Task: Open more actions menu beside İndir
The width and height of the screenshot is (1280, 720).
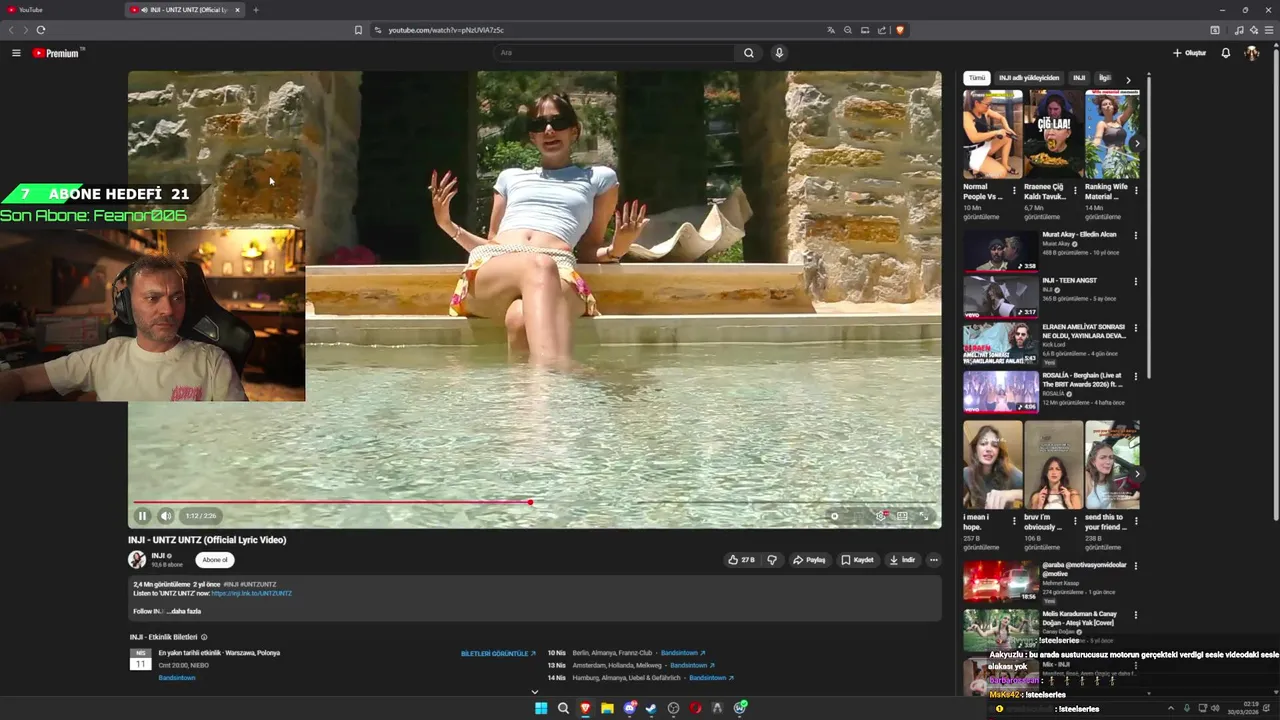Action: [x=933, y=560]
